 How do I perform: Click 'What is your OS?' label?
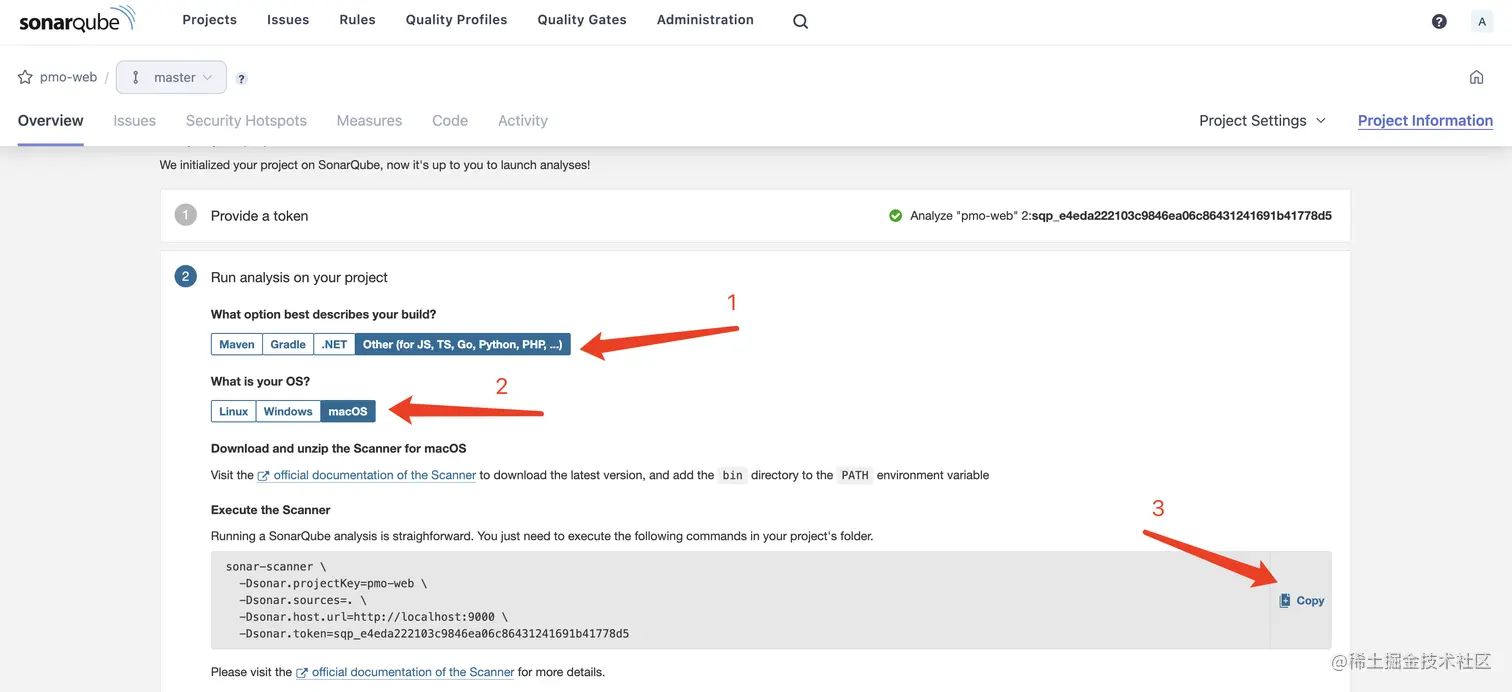[x=260, y=381]
